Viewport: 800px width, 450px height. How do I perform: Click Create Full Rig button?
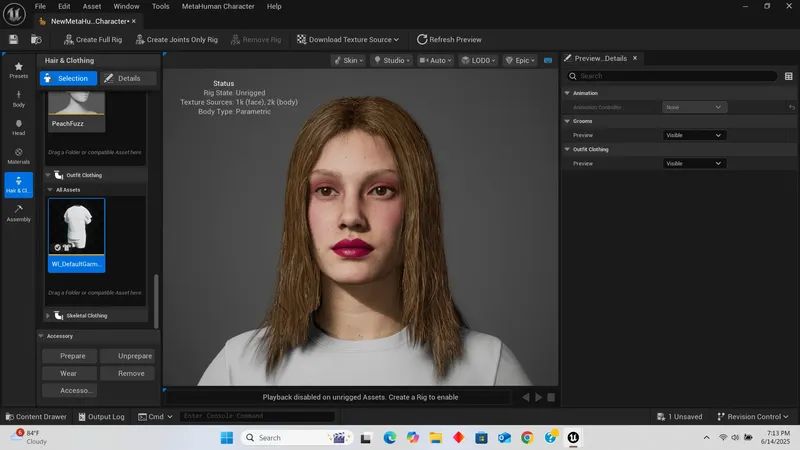pyautogui.click(x=93, y=39)
